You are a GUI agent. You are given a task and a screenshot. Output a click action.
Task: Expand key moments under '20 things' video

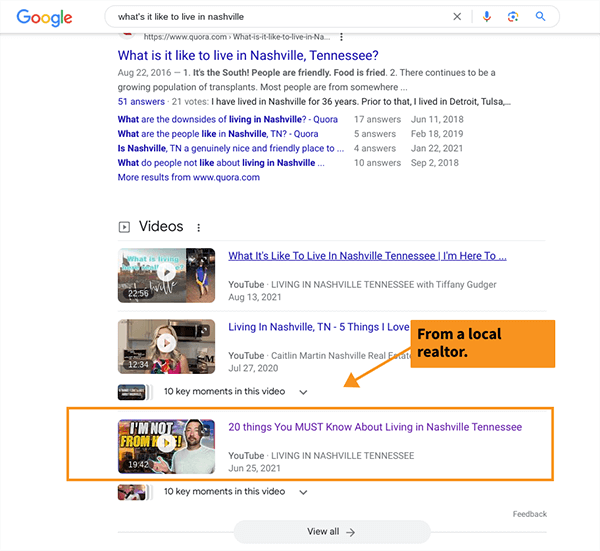(x=303, y=492)
